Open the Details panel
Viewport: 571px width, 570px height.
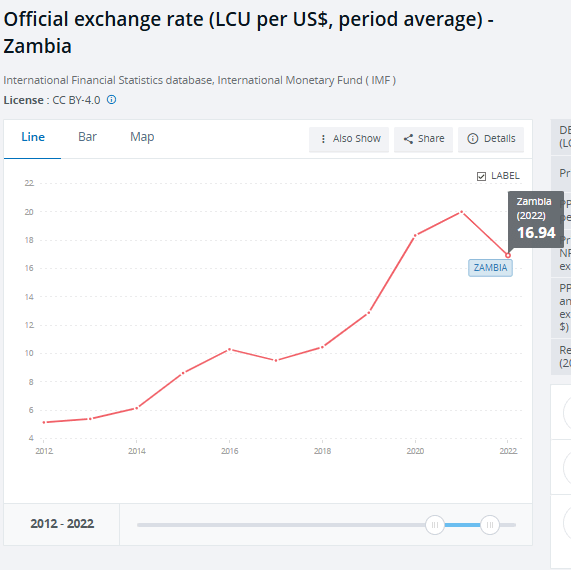pos(491,139)
